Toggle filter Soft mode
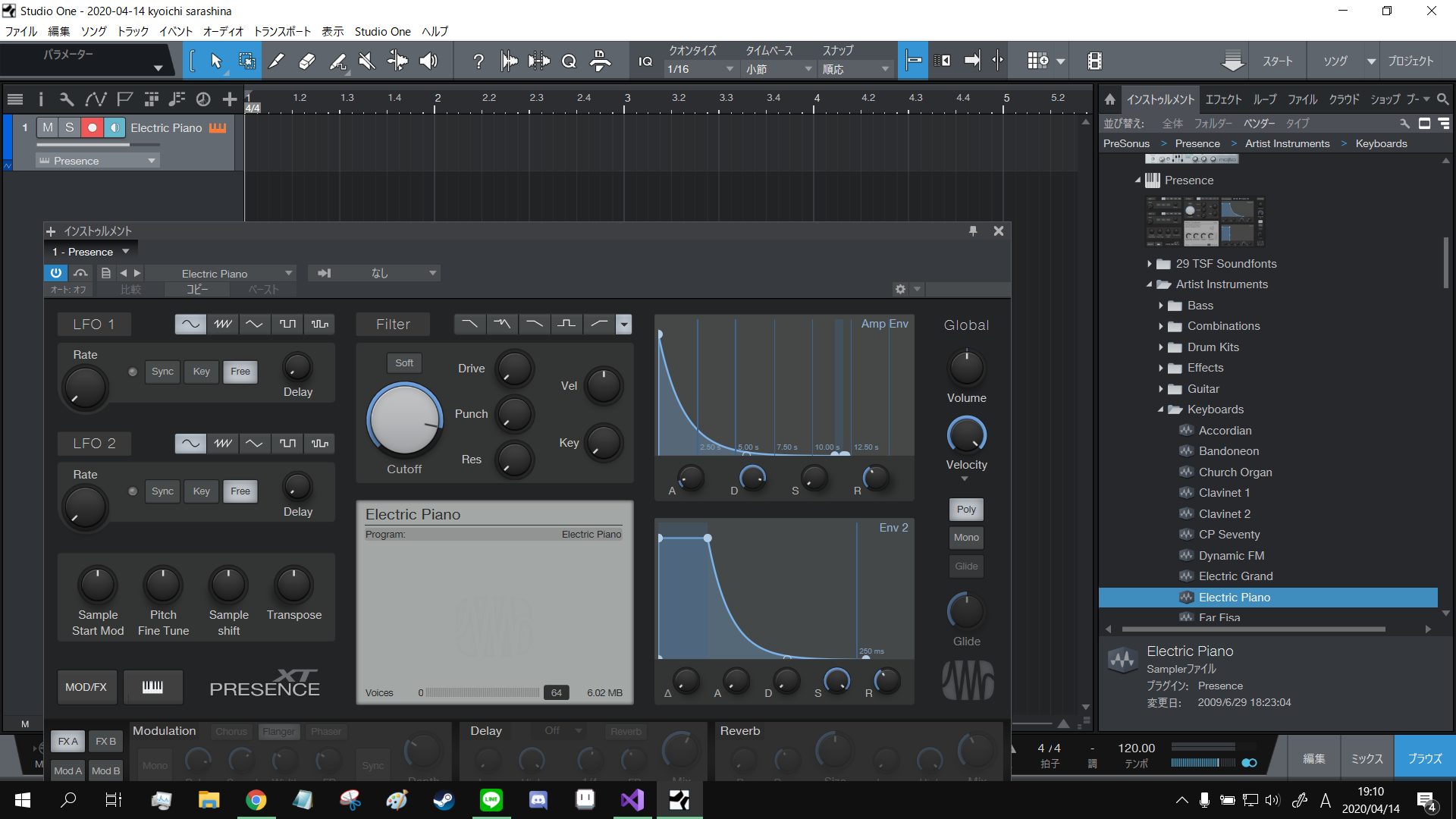 404,363
